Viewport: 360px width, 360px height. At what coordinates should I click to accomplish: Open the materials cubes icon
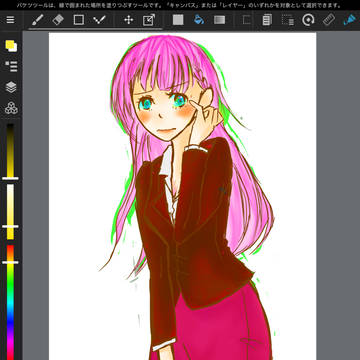(x=11, y=108)
